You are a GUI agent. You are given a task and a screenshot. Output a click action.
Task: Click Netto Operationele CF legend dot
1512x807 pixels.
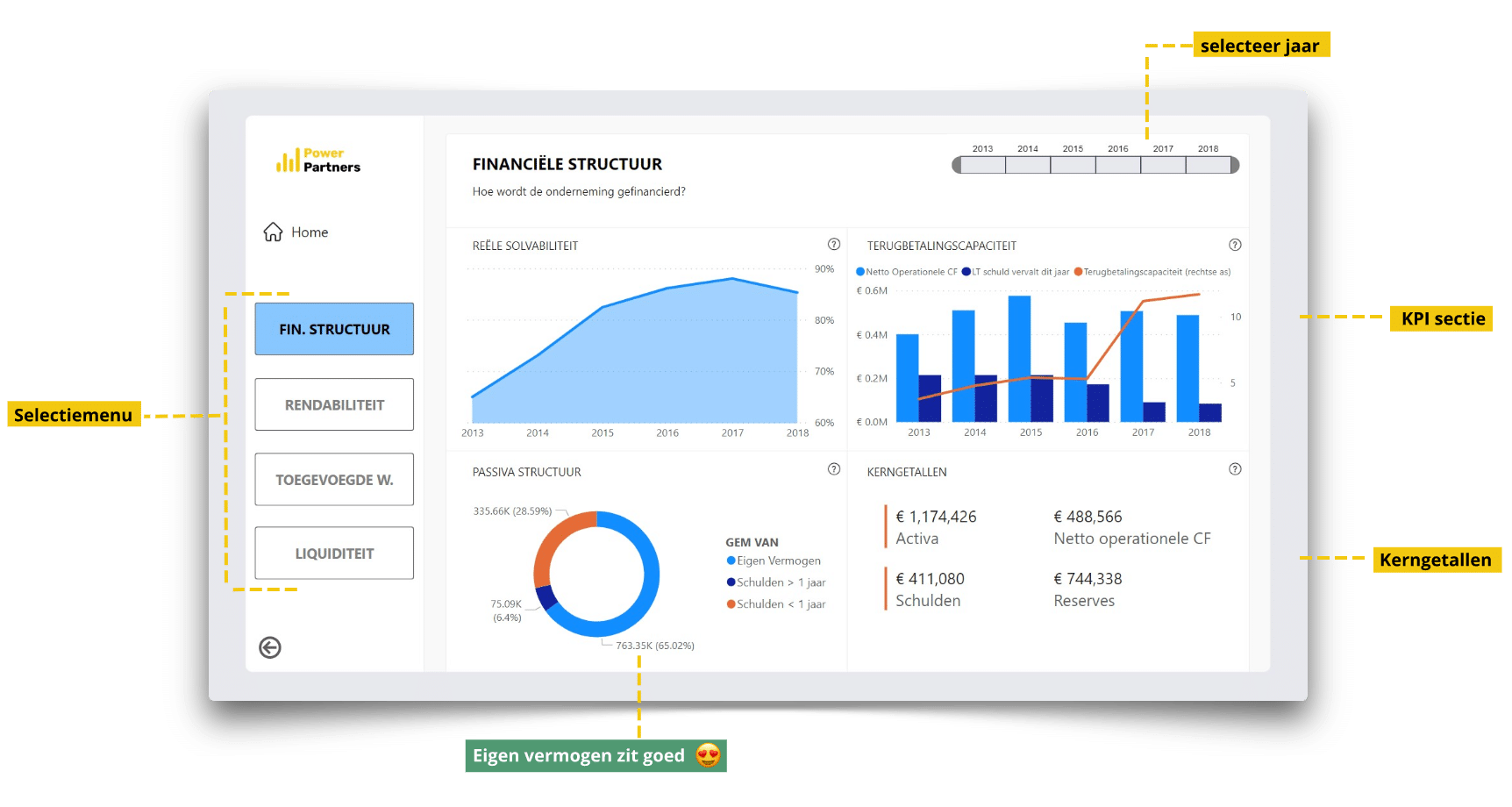[x=860, y=272]
